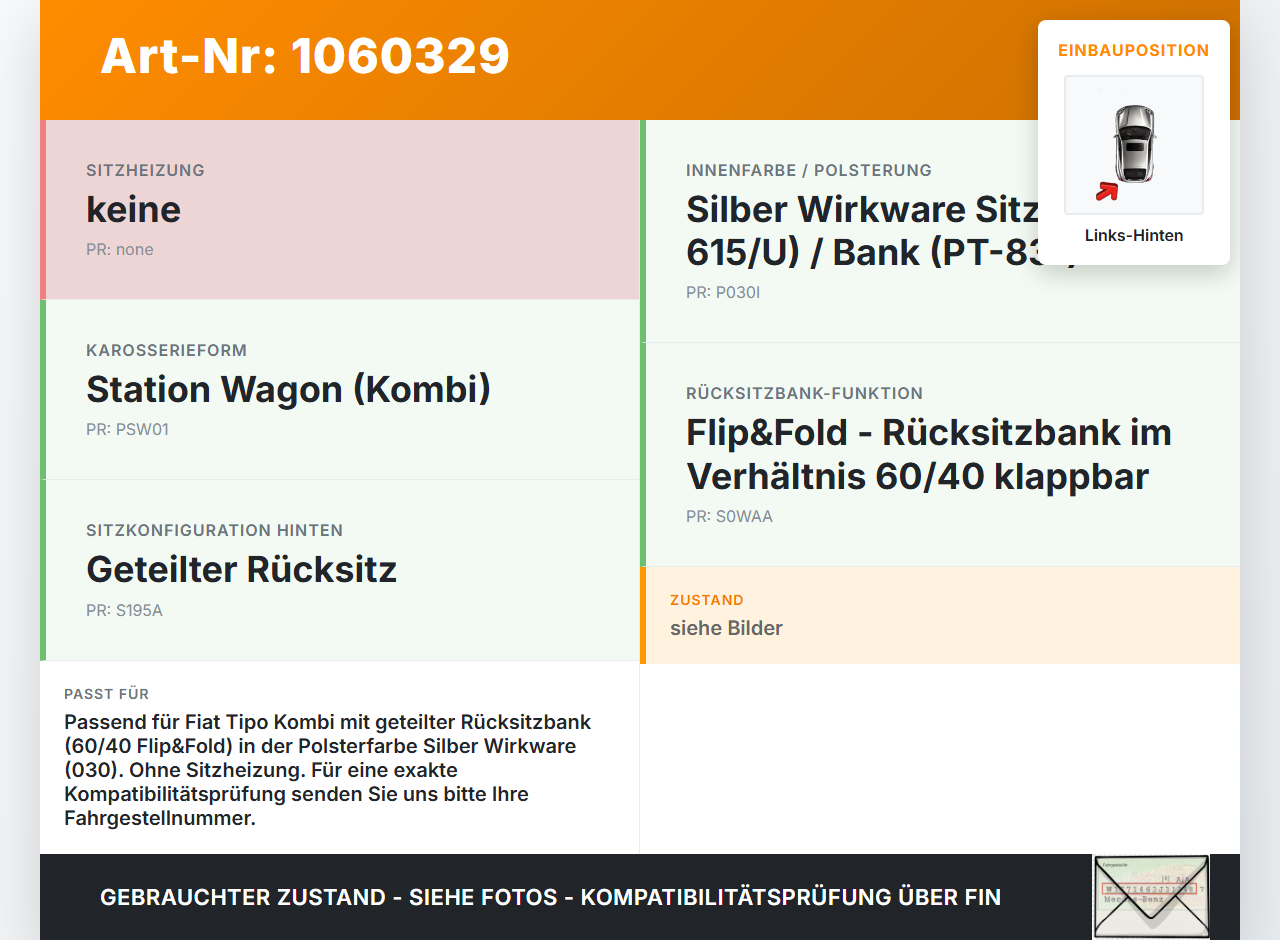Click the 'siehe Bilder' condition text
This screenshot has height=940, width=1280.
pos(726,628)
